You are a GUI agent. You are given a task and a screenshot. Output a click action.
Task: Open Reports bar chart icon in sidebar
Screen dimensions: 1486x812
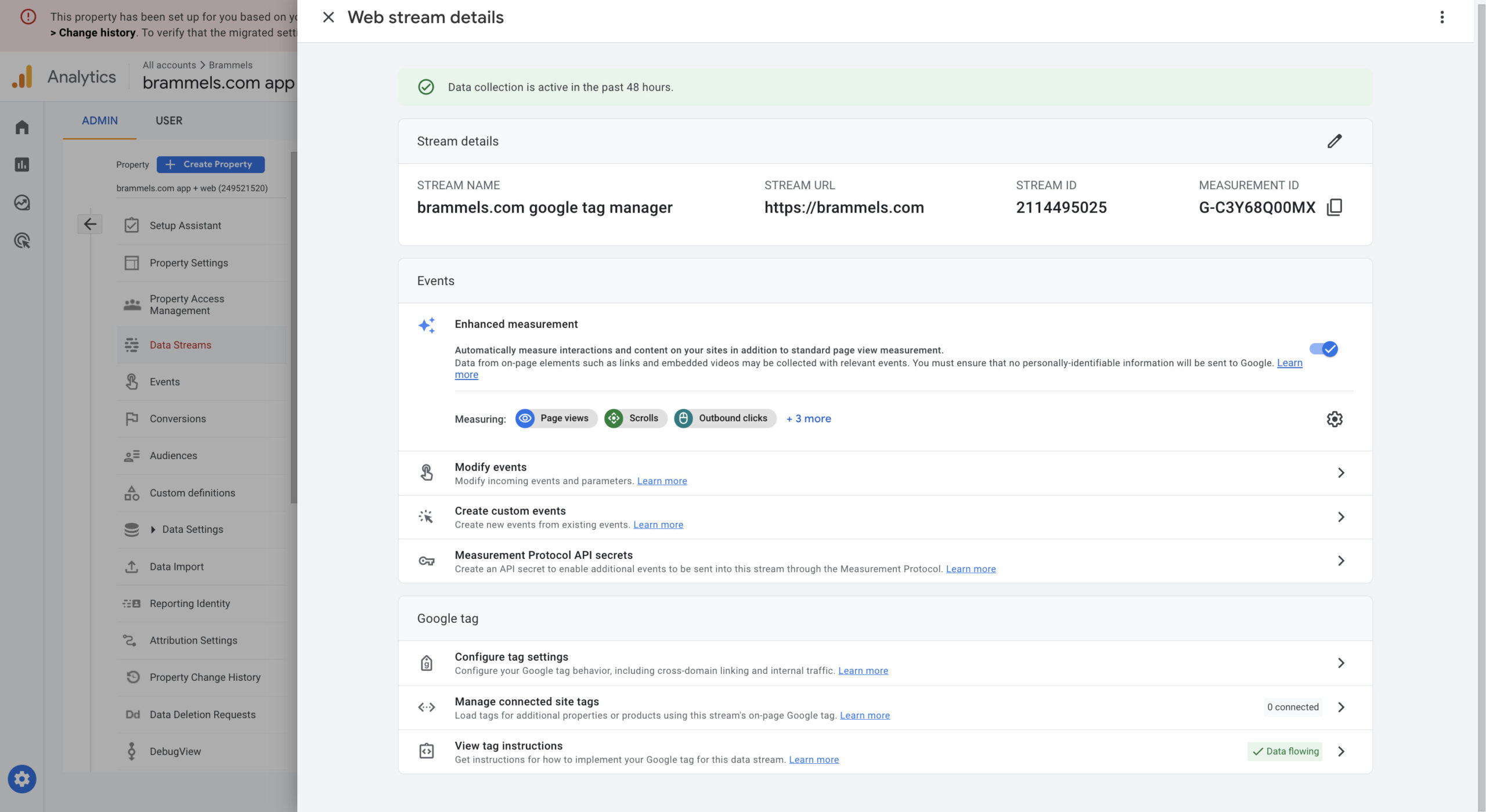pos(22,165)
